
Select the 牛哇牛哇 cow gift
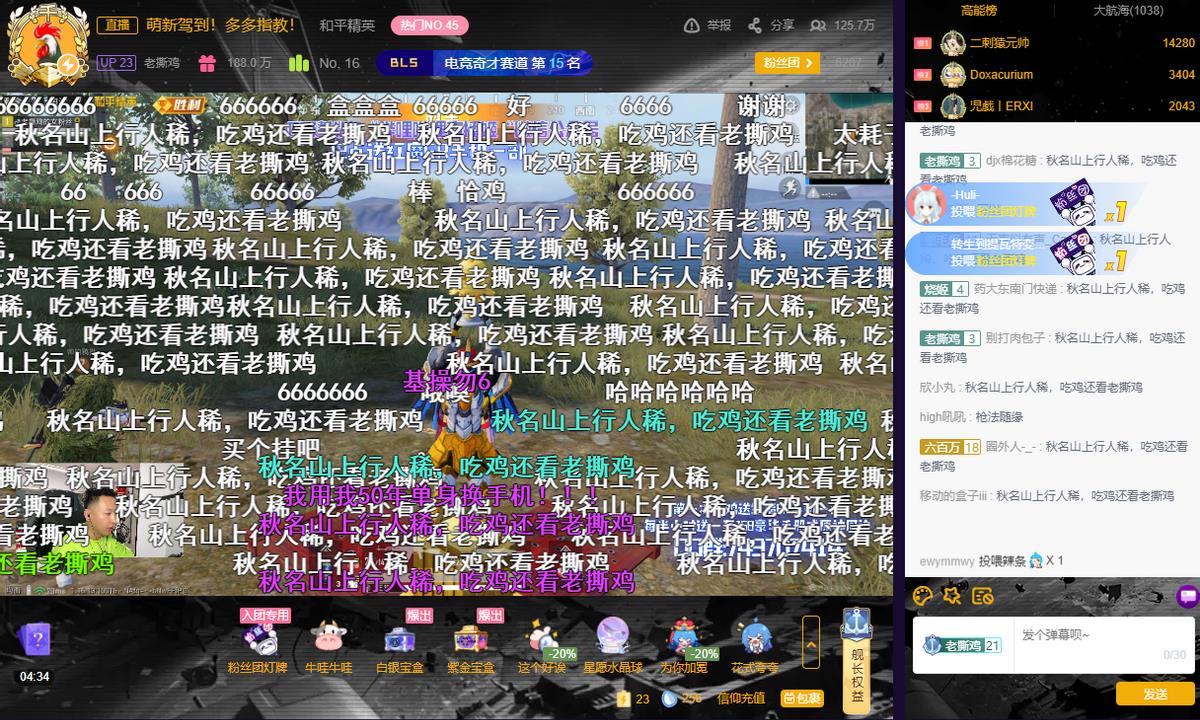tap(328, 641)
